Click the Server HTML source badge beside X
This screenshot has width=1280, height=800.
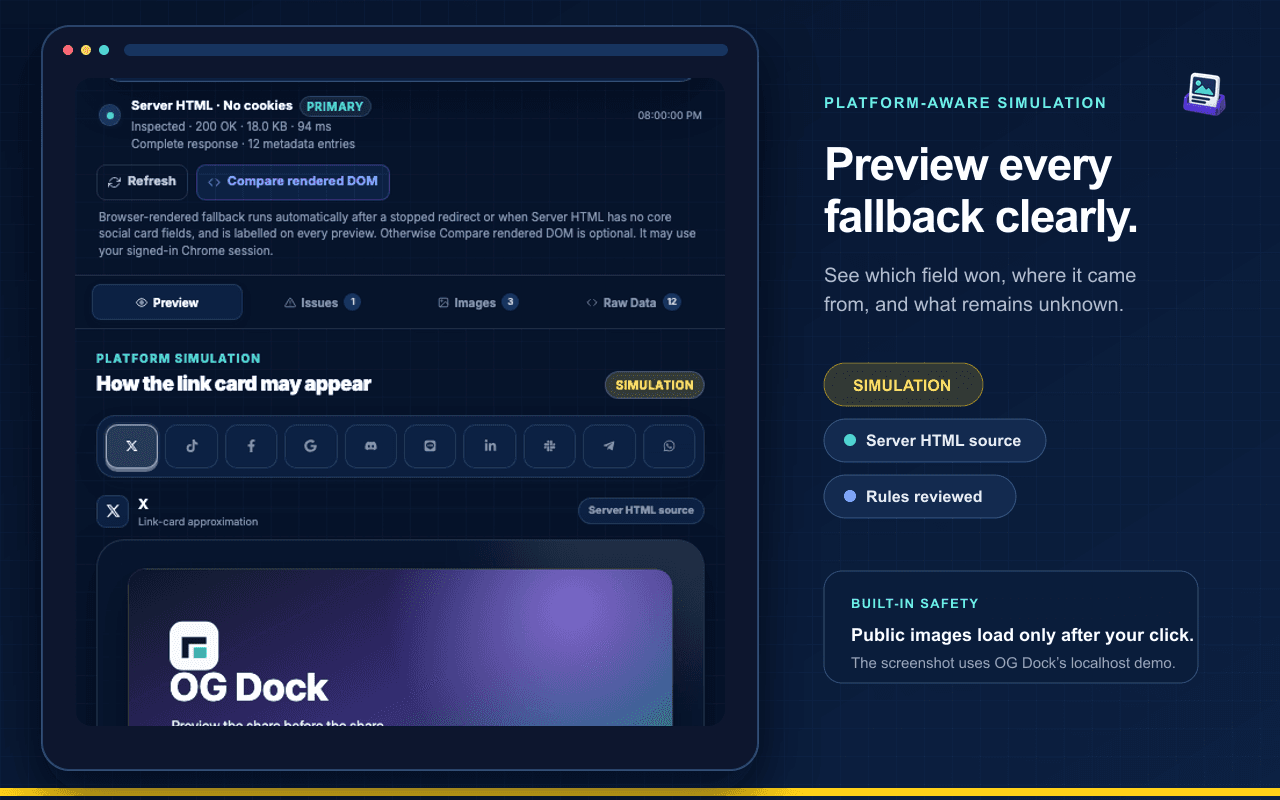(x=641, y=510)
